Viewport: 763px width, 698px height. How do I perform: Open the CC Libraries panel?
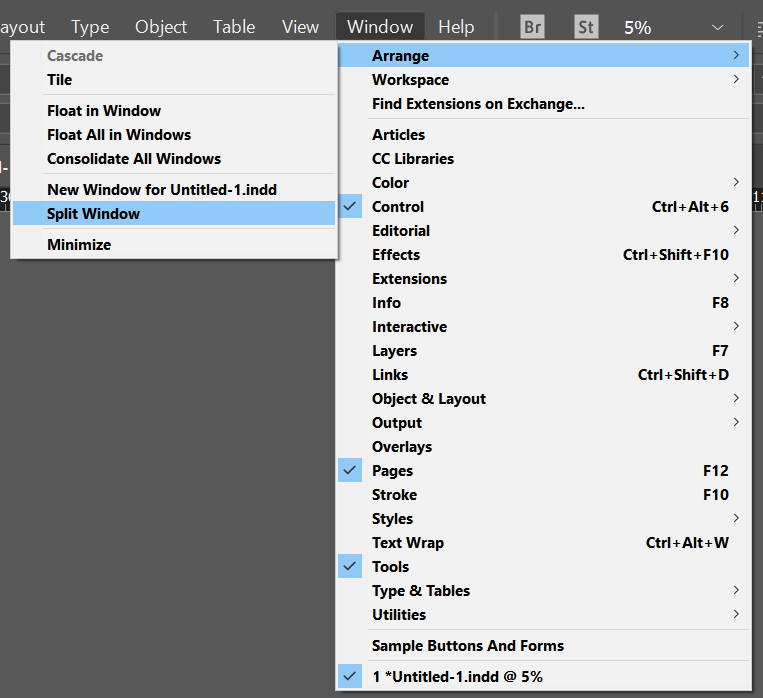544,159
